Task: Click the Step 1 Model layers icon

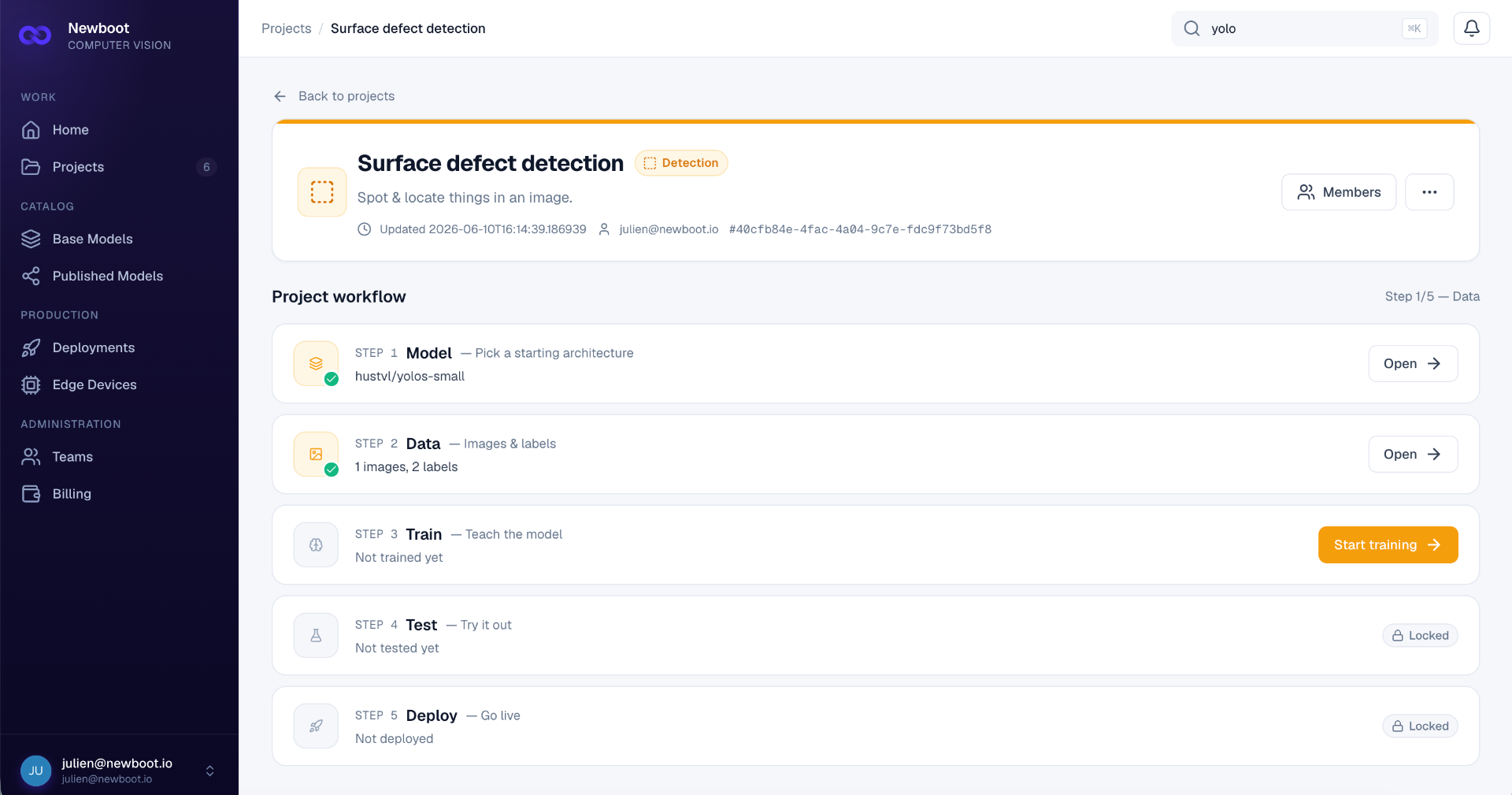Action: 316,363
